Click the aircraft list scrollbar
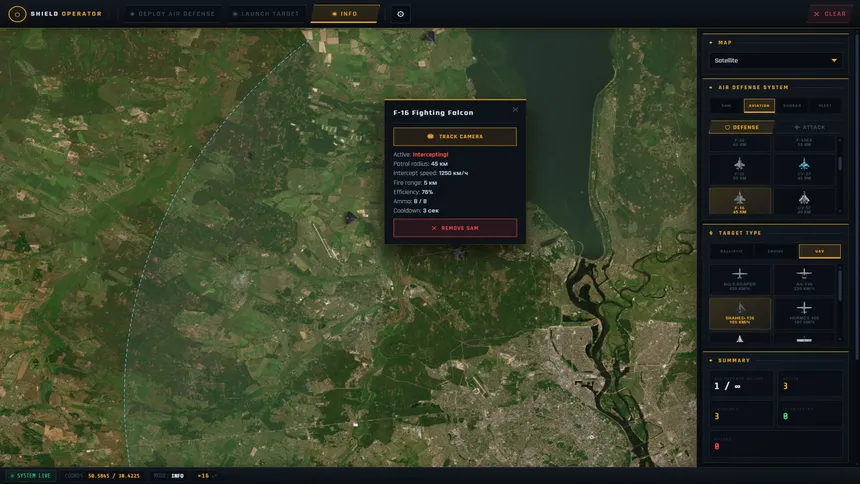860x484 pixels. pos(840,164)
